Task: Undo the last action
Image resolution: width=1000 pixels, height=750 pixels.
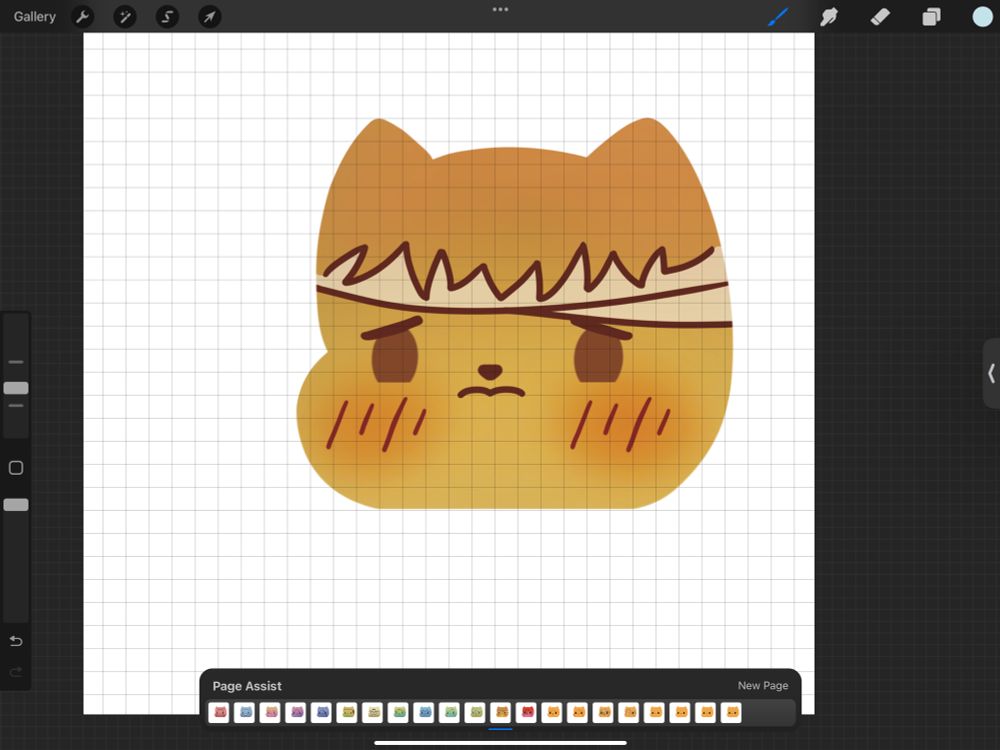Action: 16,641
